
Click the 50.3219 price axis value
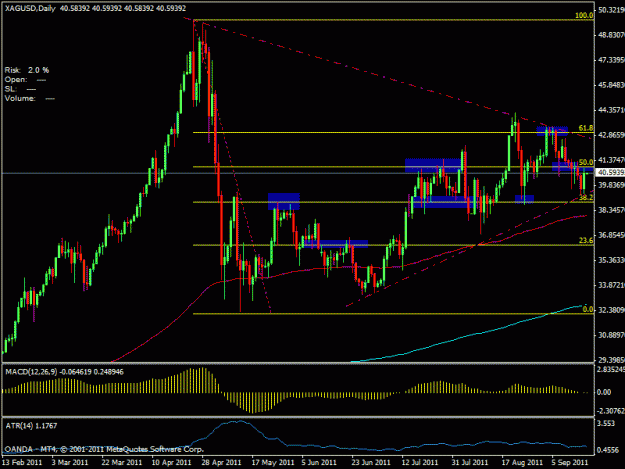(611, 10)
